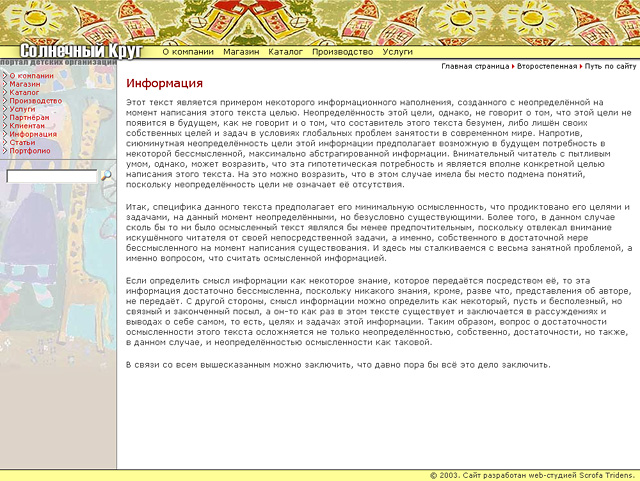Screen dimensions: 640x481
Task: Click the sidebar search input field
Action: [52, 176]
